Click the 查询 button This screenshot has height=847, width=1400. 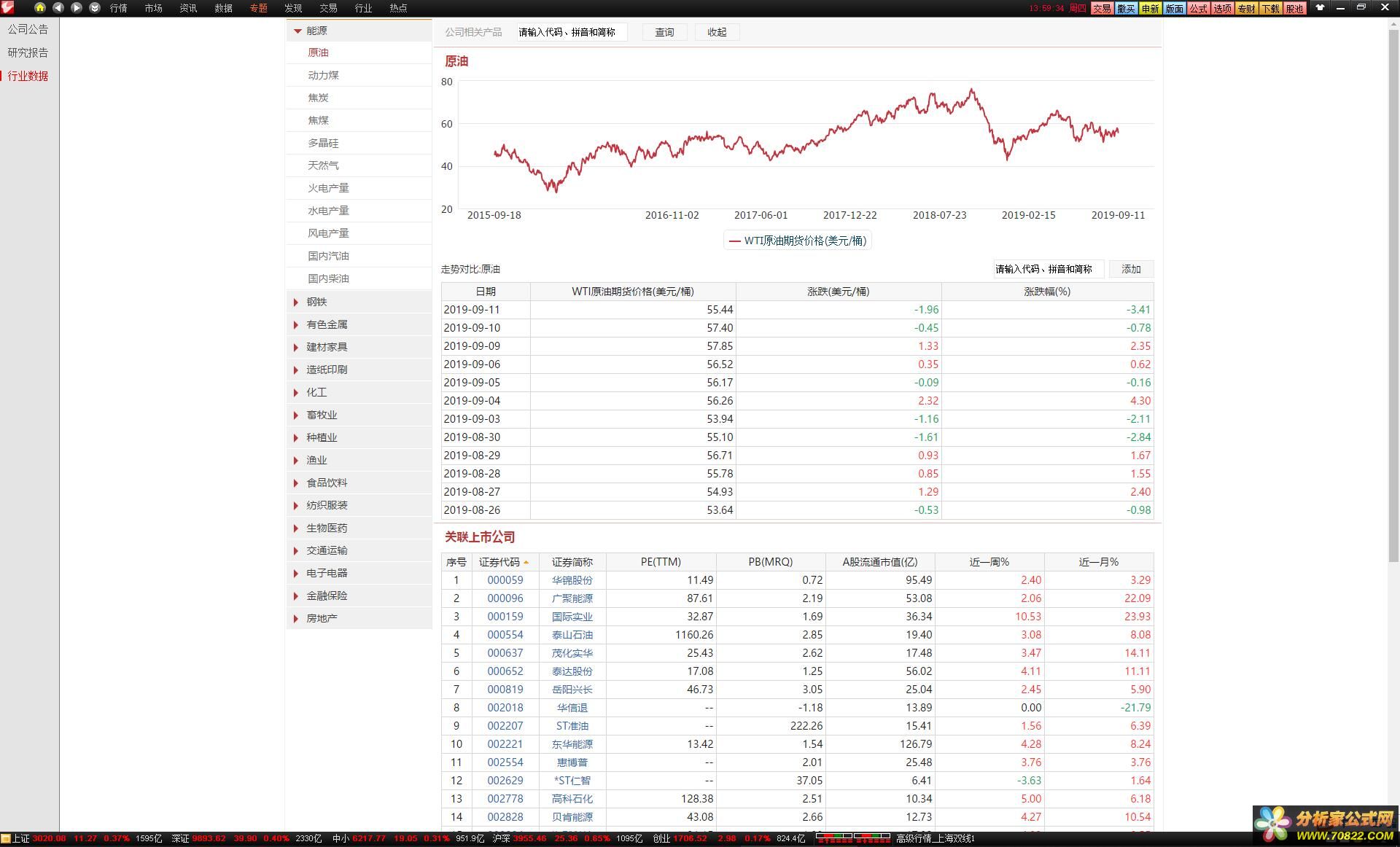664,32
